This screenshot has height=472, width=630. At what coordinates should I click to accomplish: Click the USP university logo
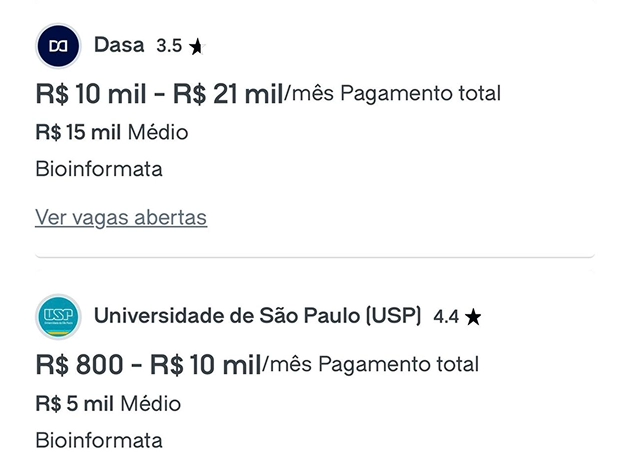pos(58,317)
